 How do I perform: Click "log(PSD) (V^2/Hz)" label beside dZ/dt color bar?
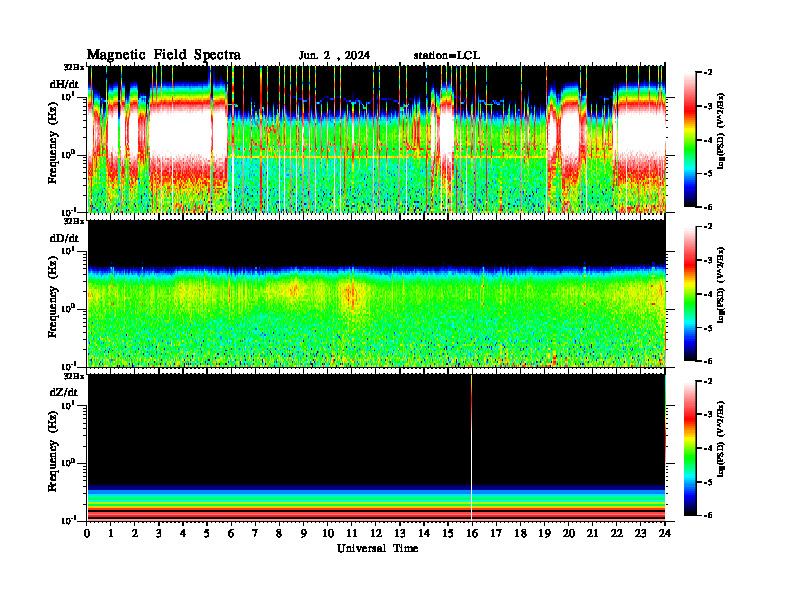point(721,438)
